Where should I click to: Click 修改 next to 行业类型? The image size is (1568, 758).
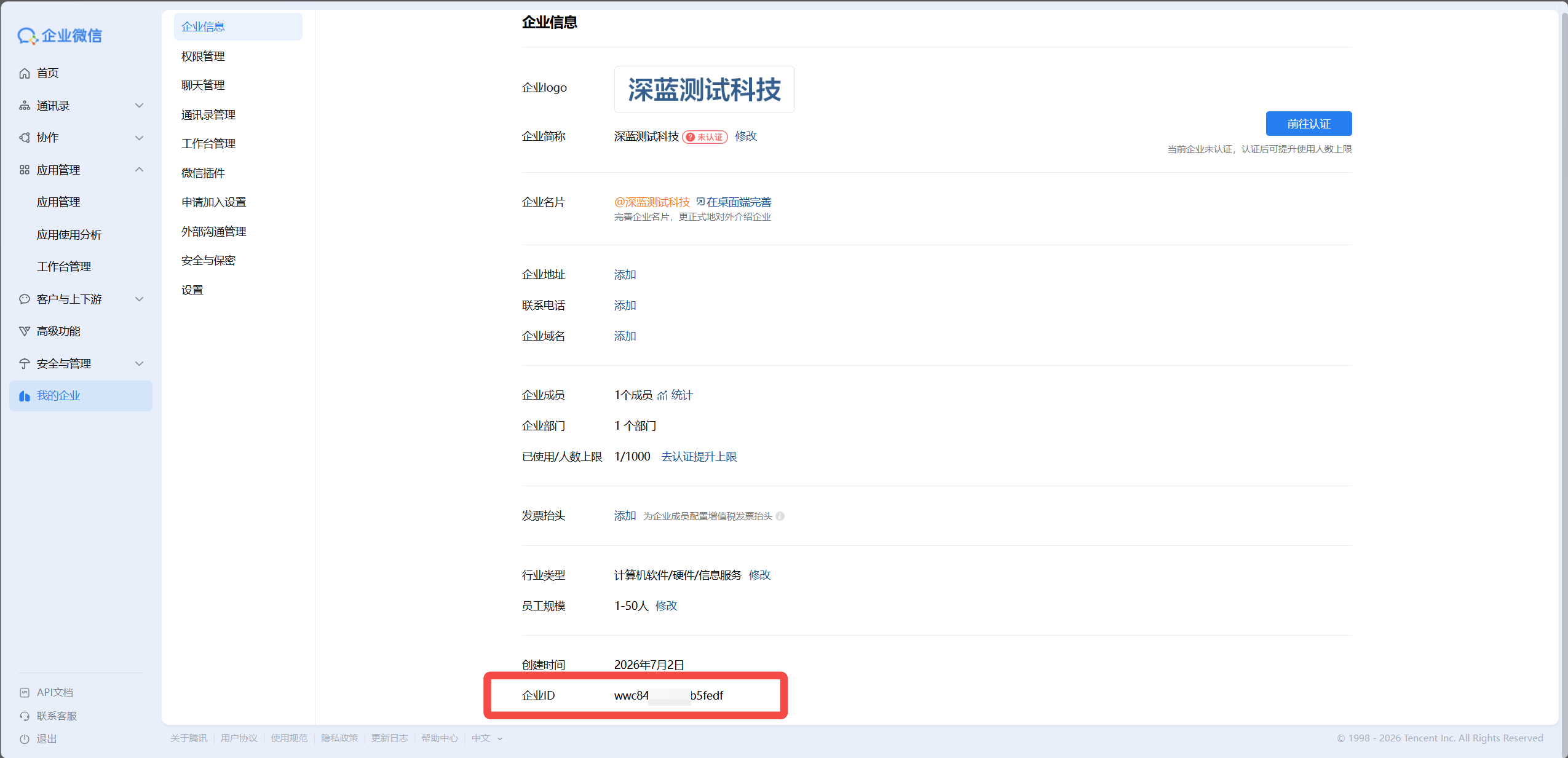point(759,575)
